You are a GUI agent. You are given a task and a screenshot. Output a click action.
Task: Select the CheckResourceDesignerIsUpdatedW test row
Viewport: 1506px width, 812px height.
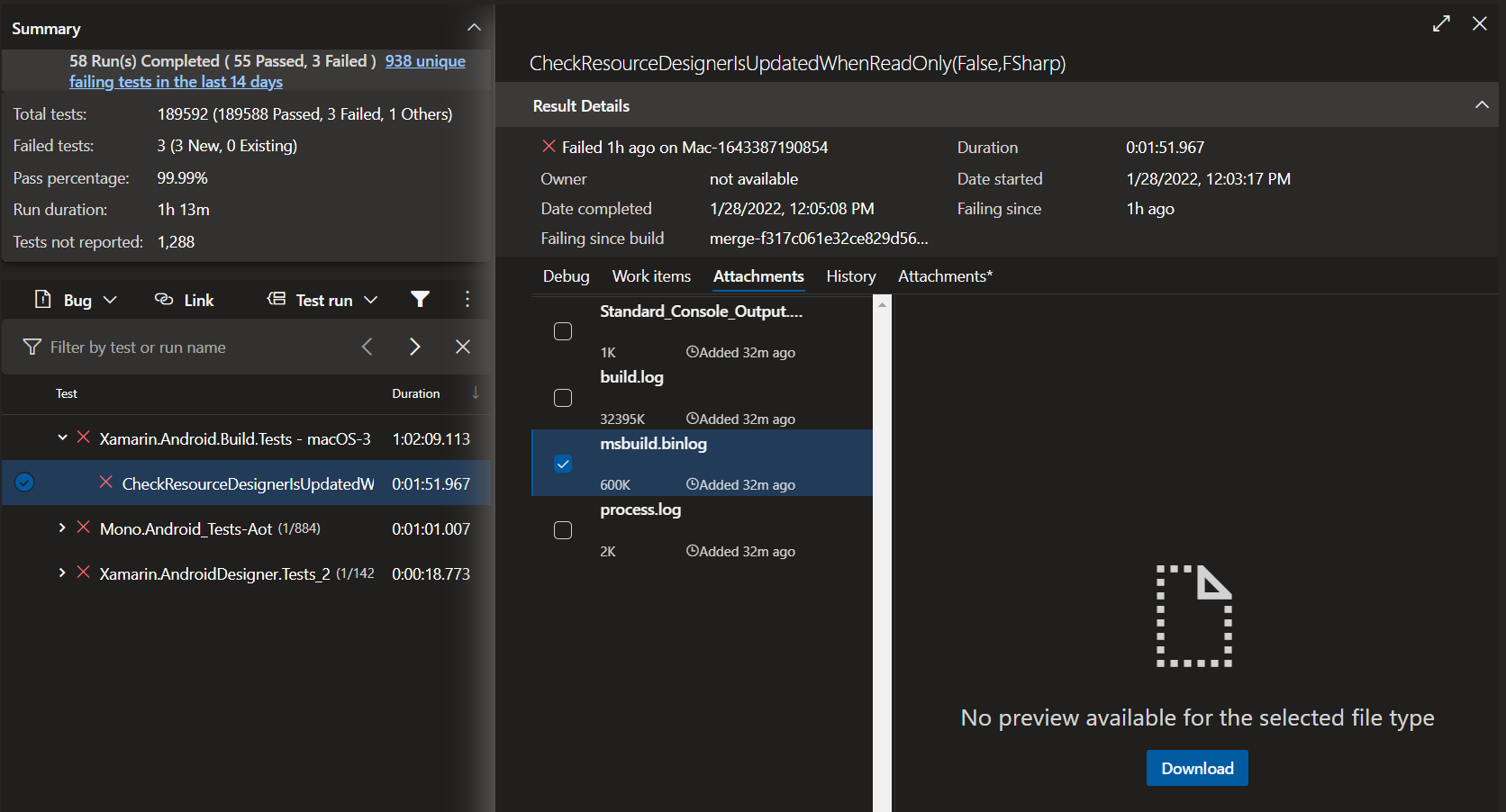(x=247, y=483)
